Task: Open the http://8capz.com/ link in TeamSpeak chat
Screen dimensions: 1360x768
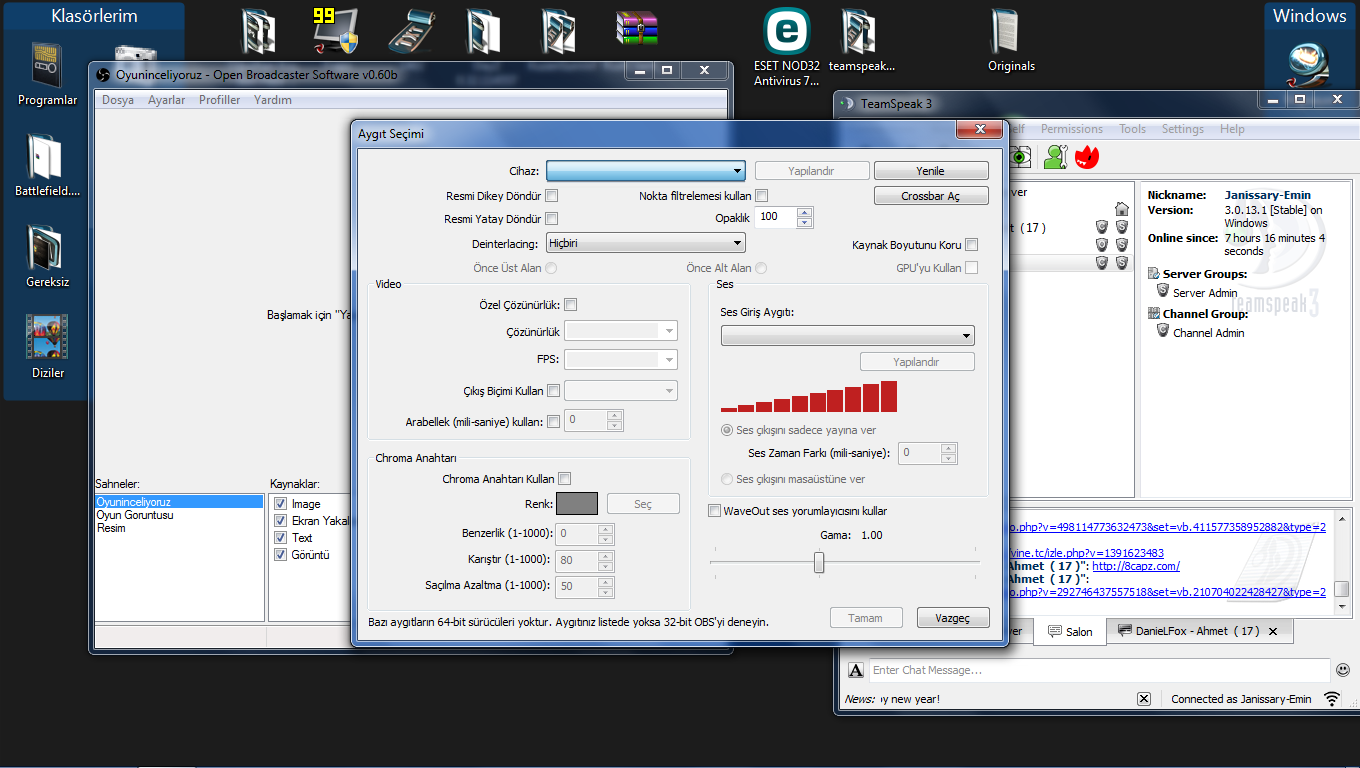Action: [x=1136, y=566]
